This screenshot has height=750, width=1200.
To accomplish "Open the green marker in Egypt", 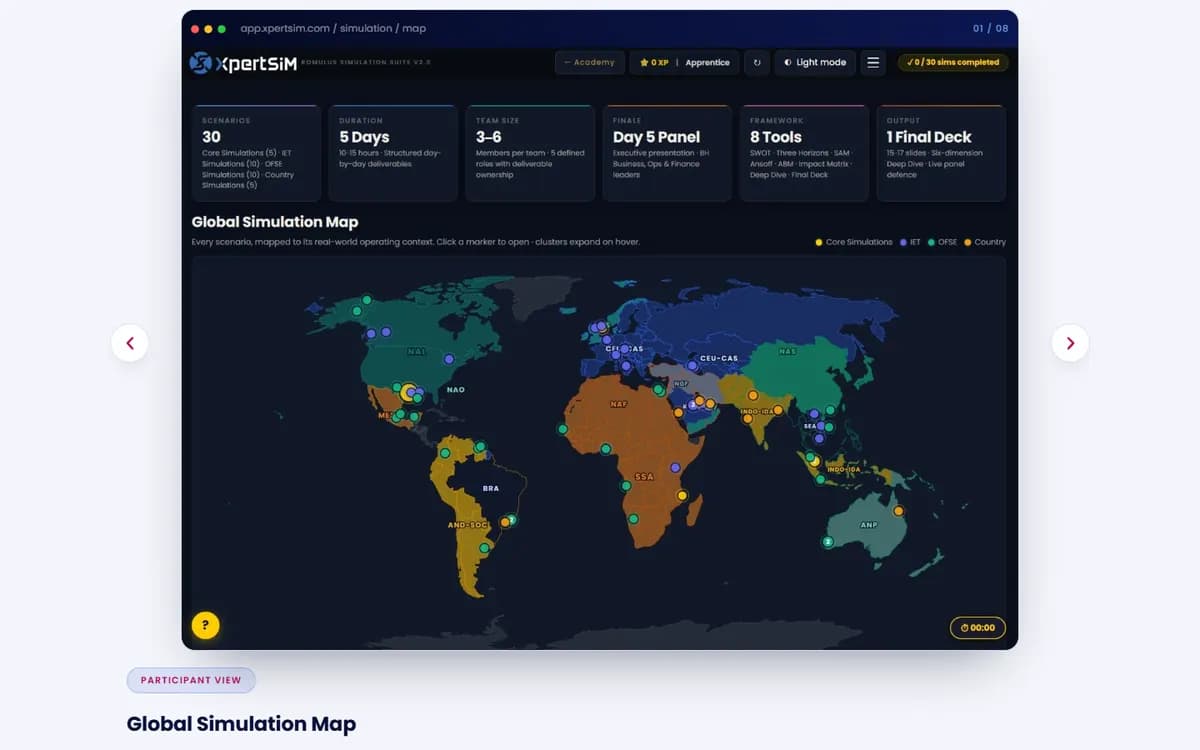I will [658, 390].
